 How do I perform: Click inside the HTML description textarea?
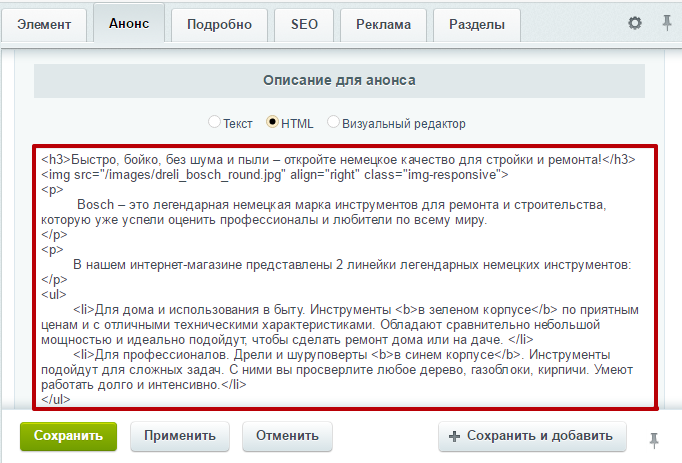pos(345,277)
